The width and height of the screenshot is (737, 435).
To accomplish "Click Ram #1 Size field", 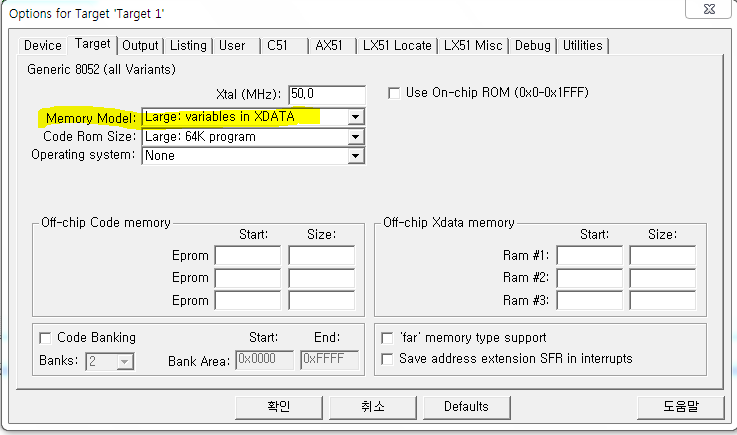I will point(663,256).
